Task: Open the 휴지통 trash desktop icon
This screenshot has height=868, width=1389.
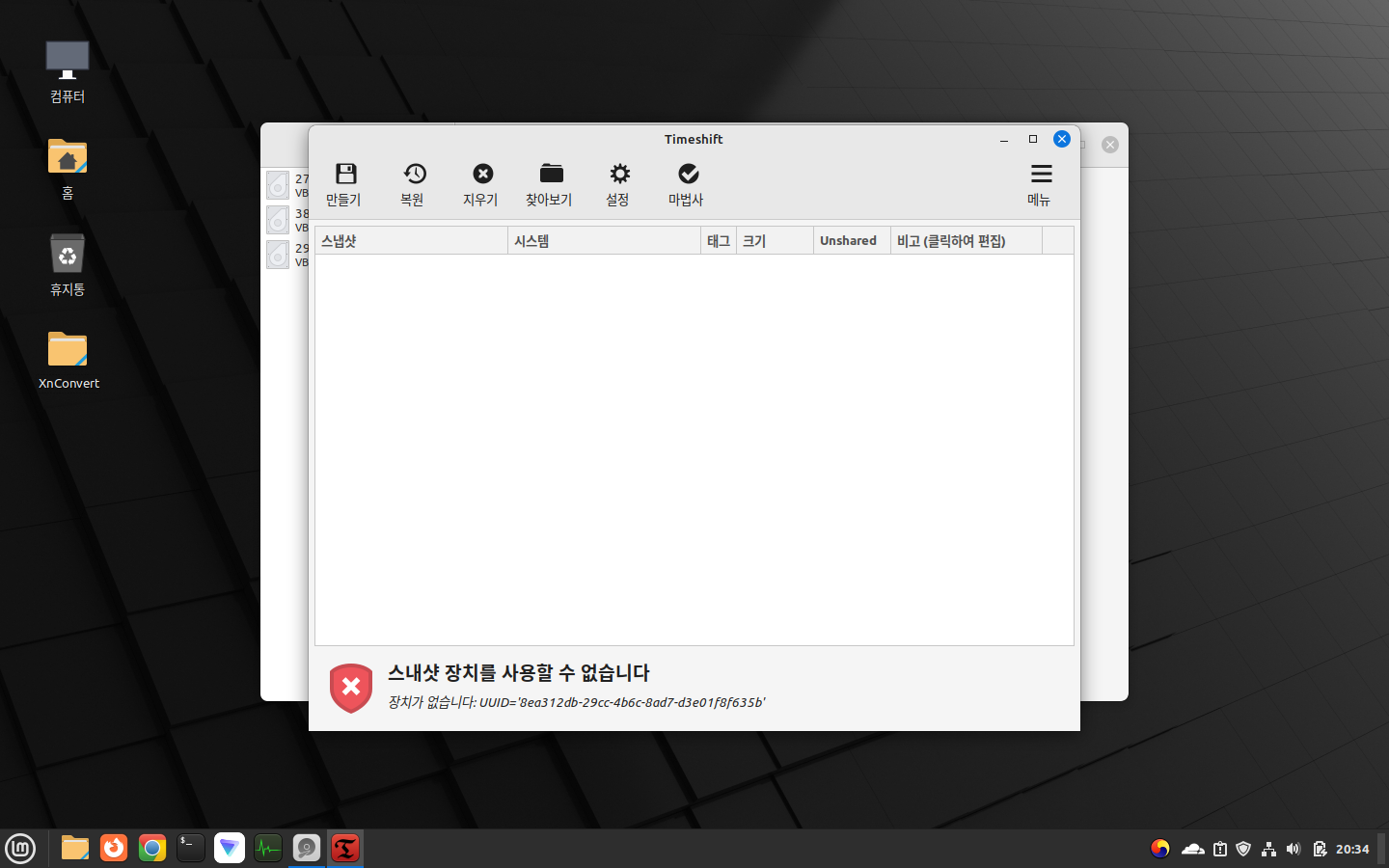Action: pyautogui.click(x=68, y=265)
